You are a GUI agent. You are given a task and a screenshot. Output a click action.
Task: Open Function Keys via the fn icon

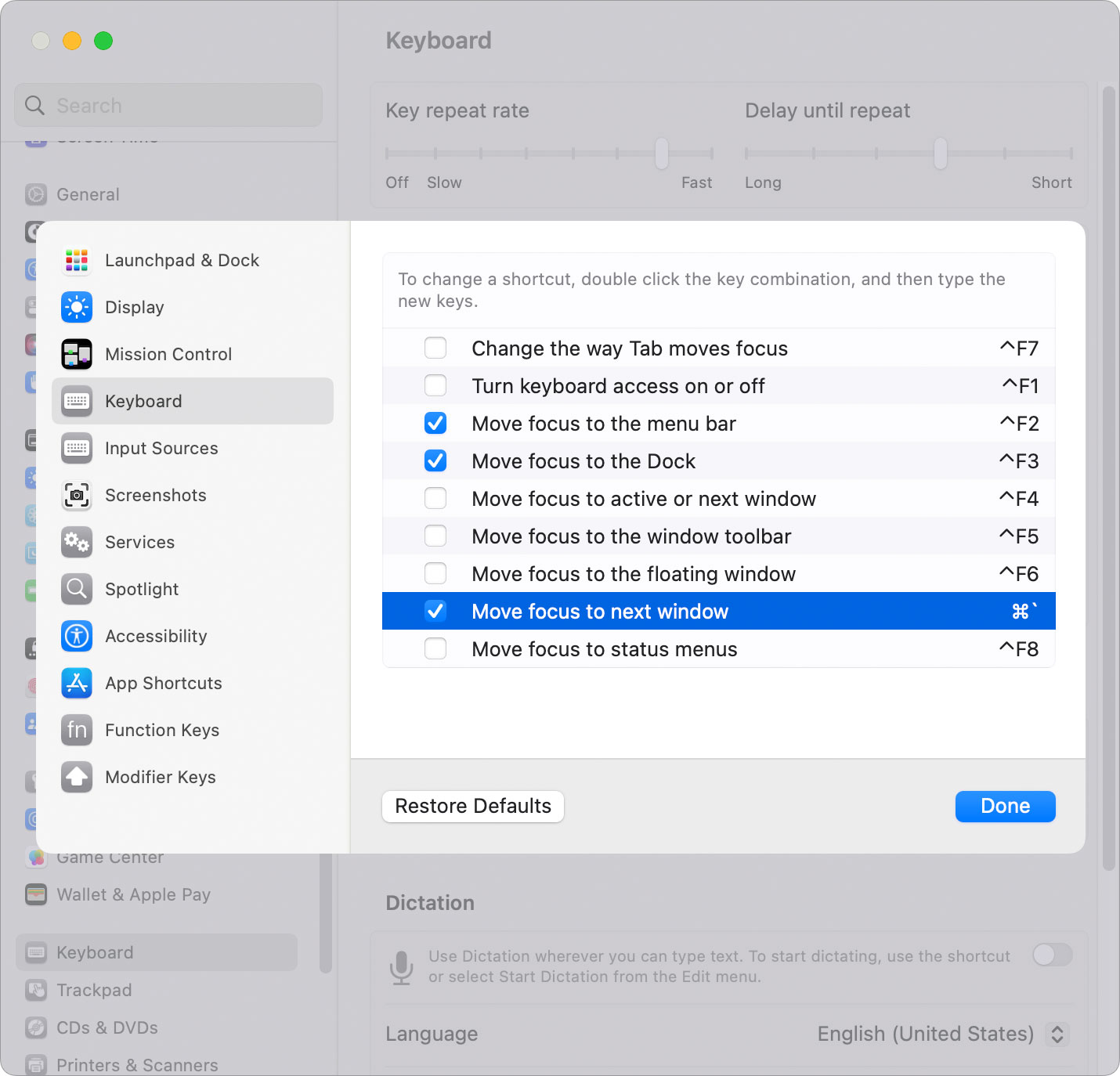pyautogui.click(x=77, y=730)
